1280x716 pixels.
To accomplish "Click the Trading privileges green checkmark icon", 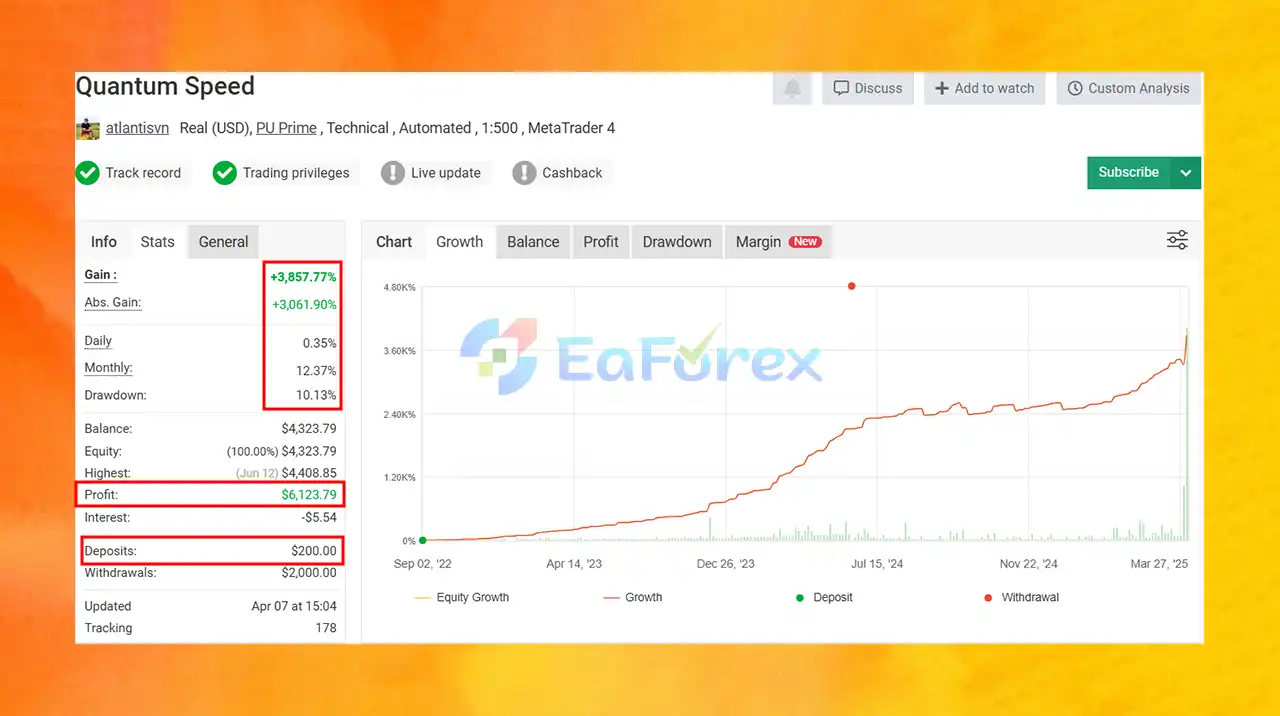I will point(224,173).
